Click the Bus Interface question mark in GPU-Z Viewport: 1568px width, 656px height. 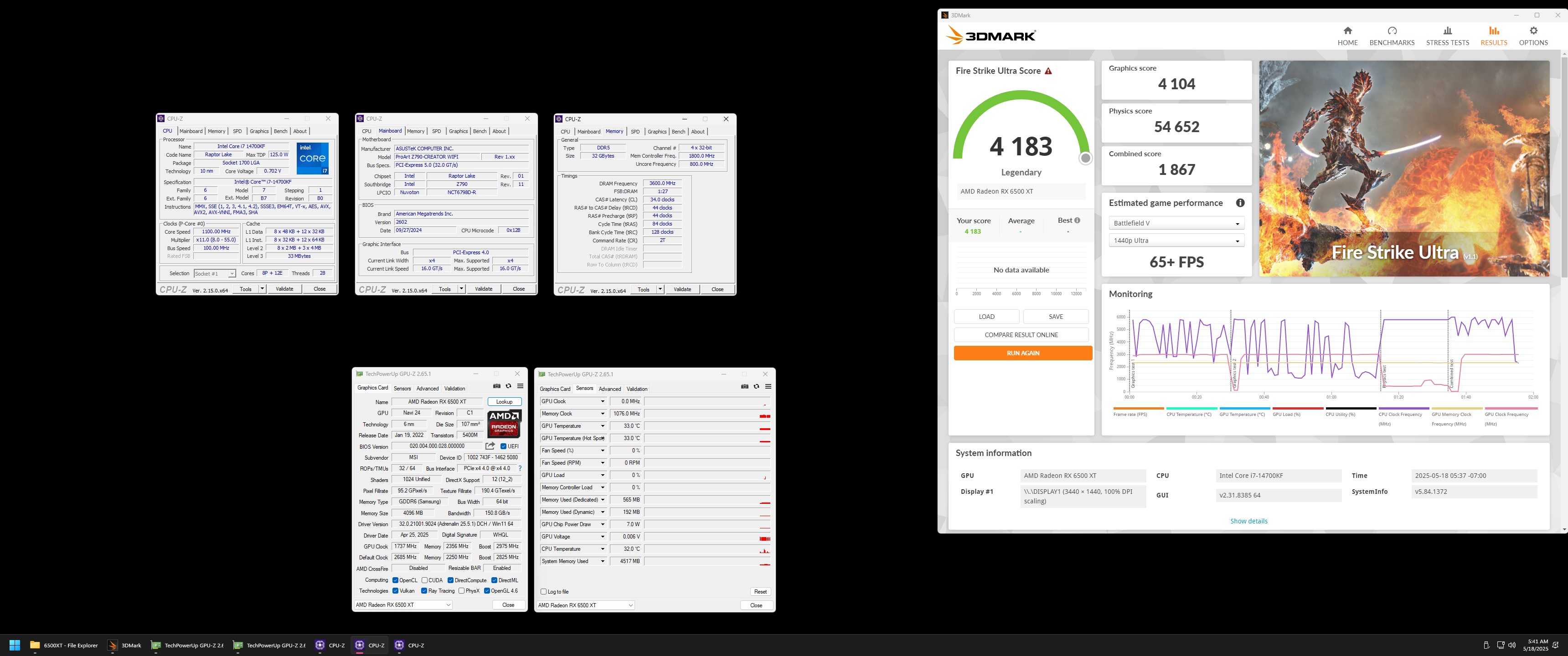click(520, 469)
